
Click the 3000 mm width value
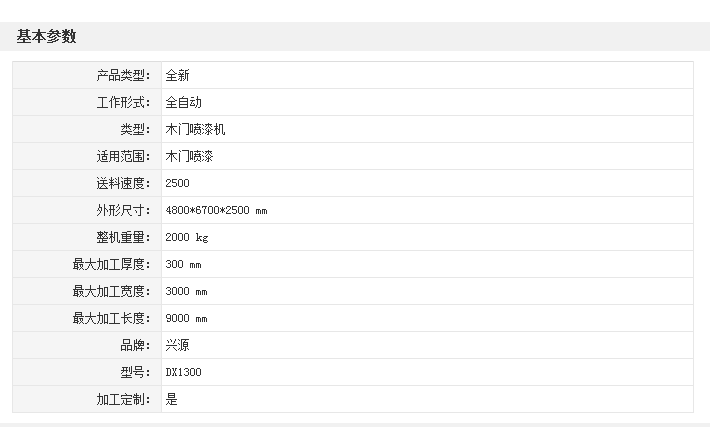coord(186,292)
